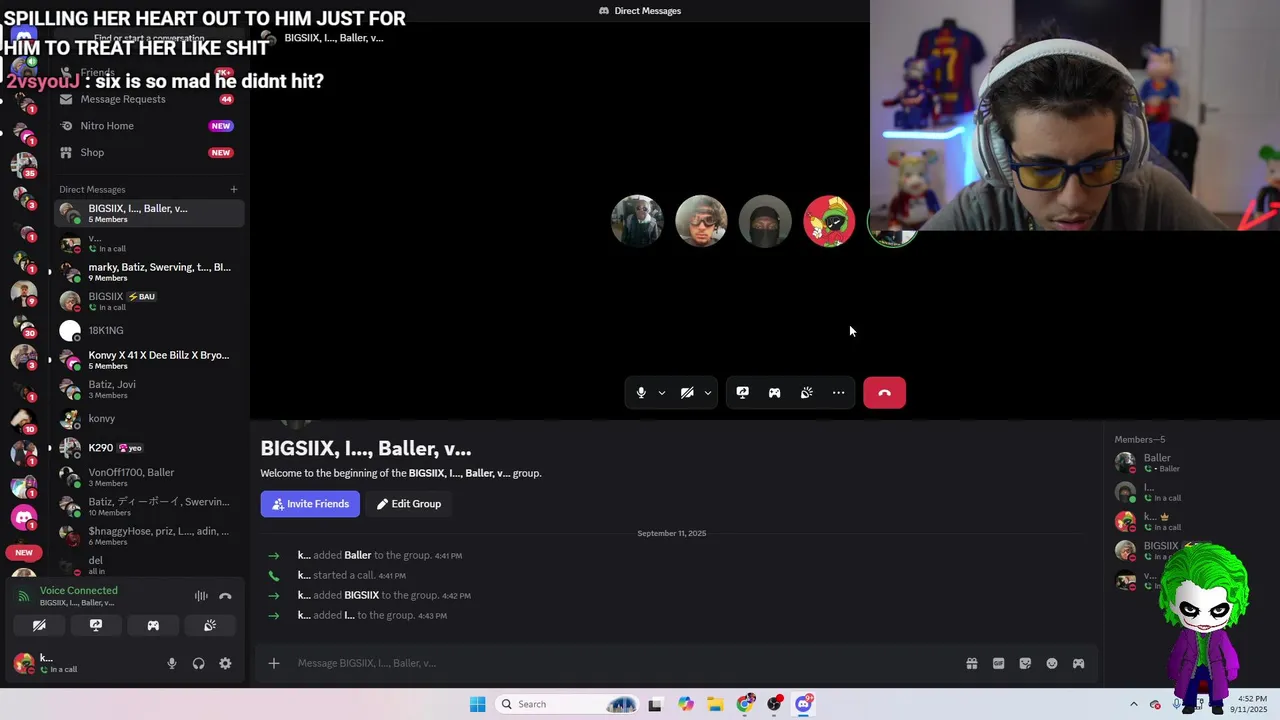
Task: Open the konvy direct message
Action: 148,418
